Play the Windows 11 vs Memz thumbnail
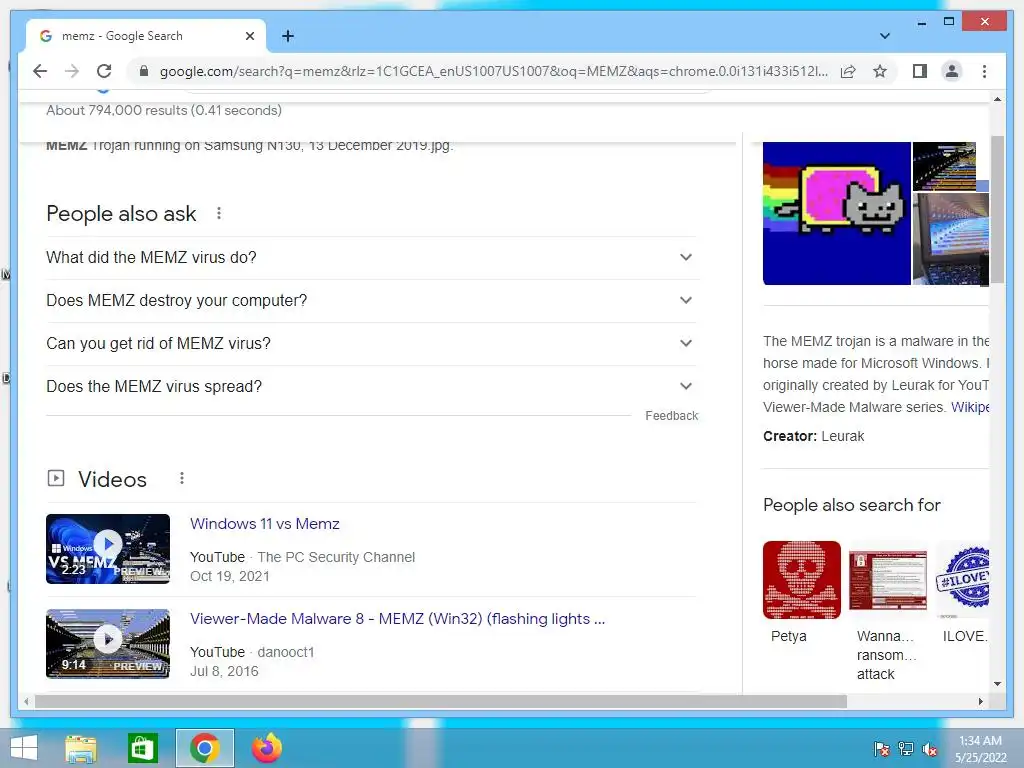 pos(108,549)
